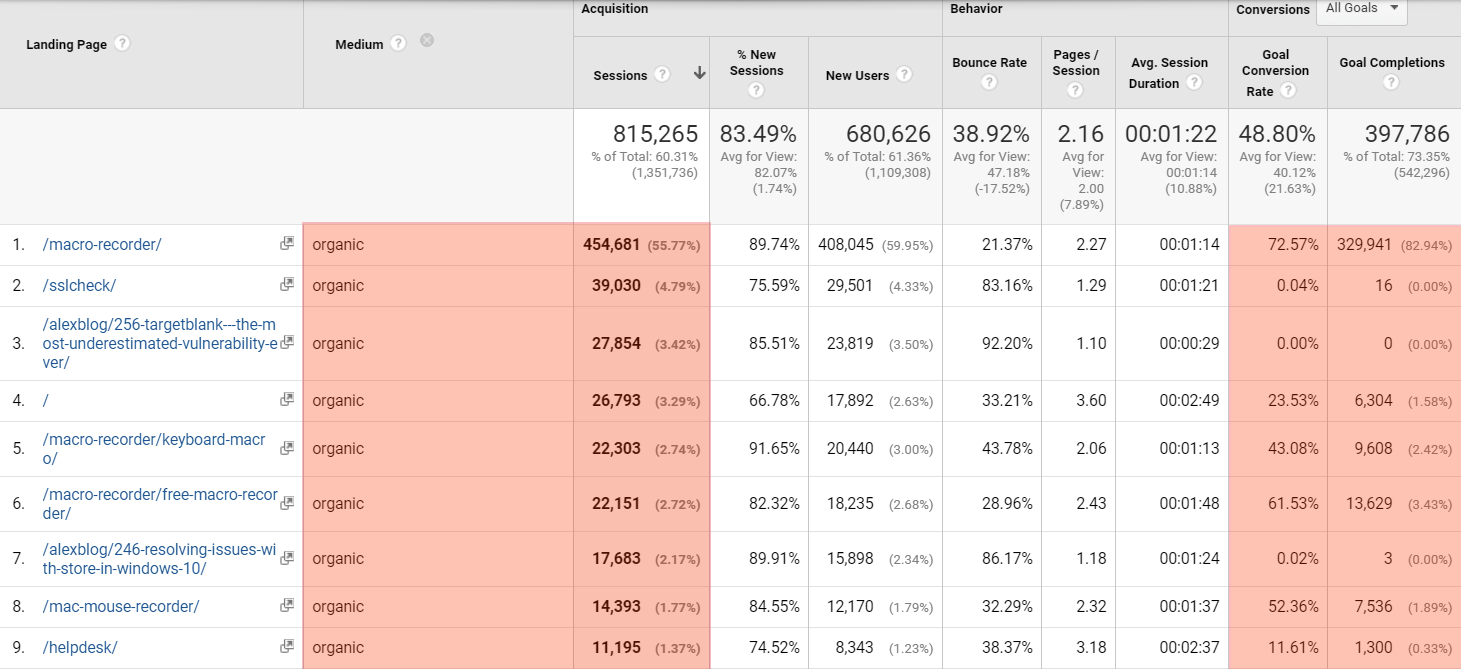Open the /macro-recorder/ landing page link
This screenshot has height=669, width=1461.
[x=102, y=245]
